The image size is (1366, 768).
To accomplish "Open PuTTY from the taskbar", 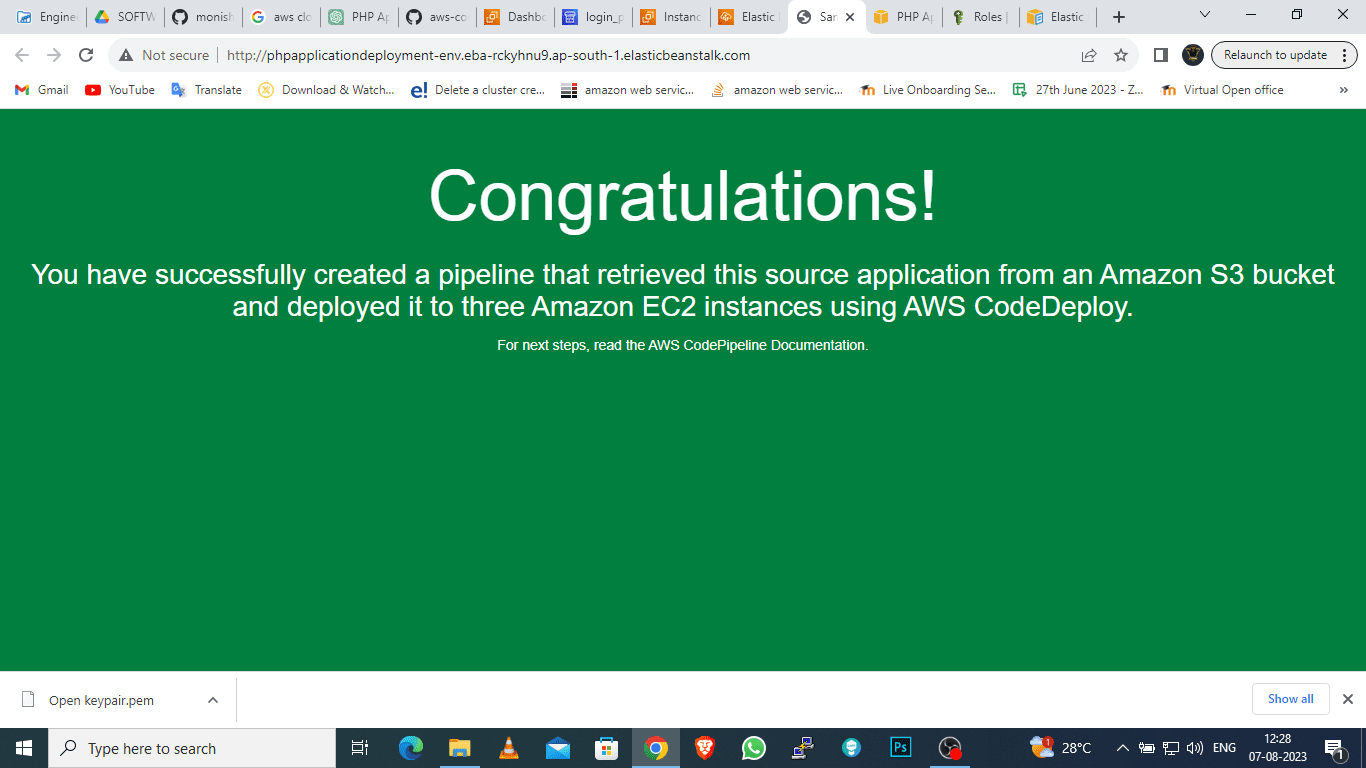I will [x=802, y=748].
